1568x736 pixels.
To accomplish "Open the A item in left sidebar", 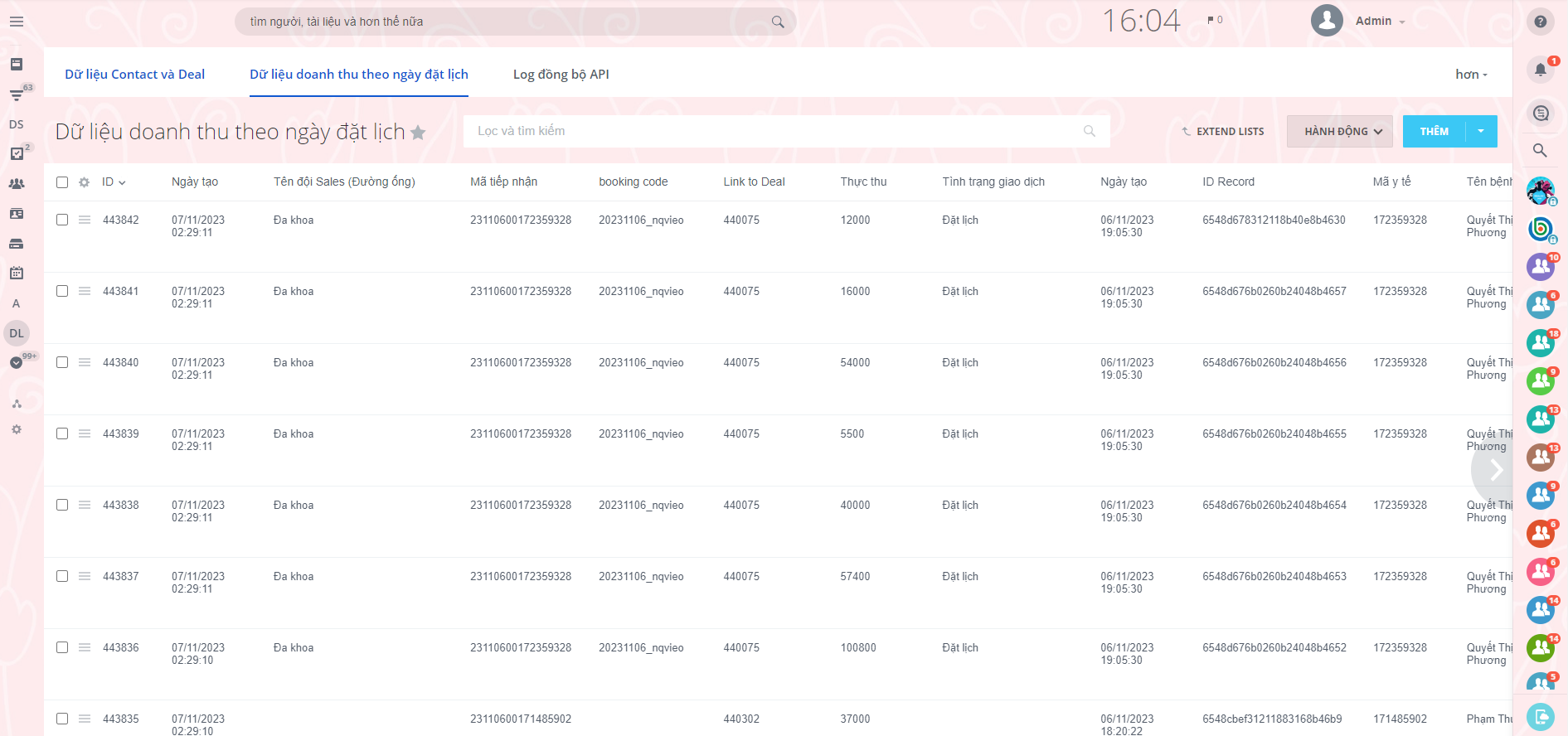I will 17,303.
